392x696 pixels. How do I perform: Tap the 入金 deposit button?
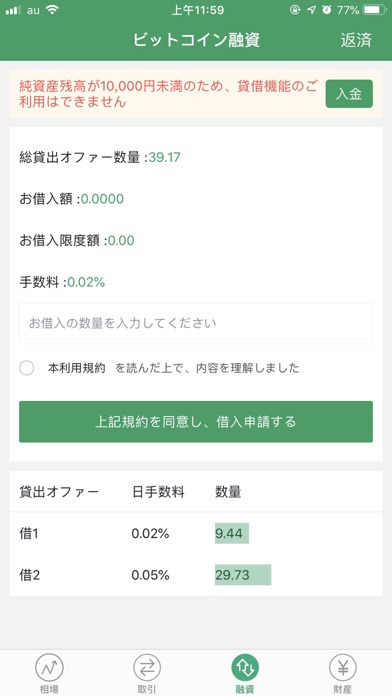click(349, 94)
